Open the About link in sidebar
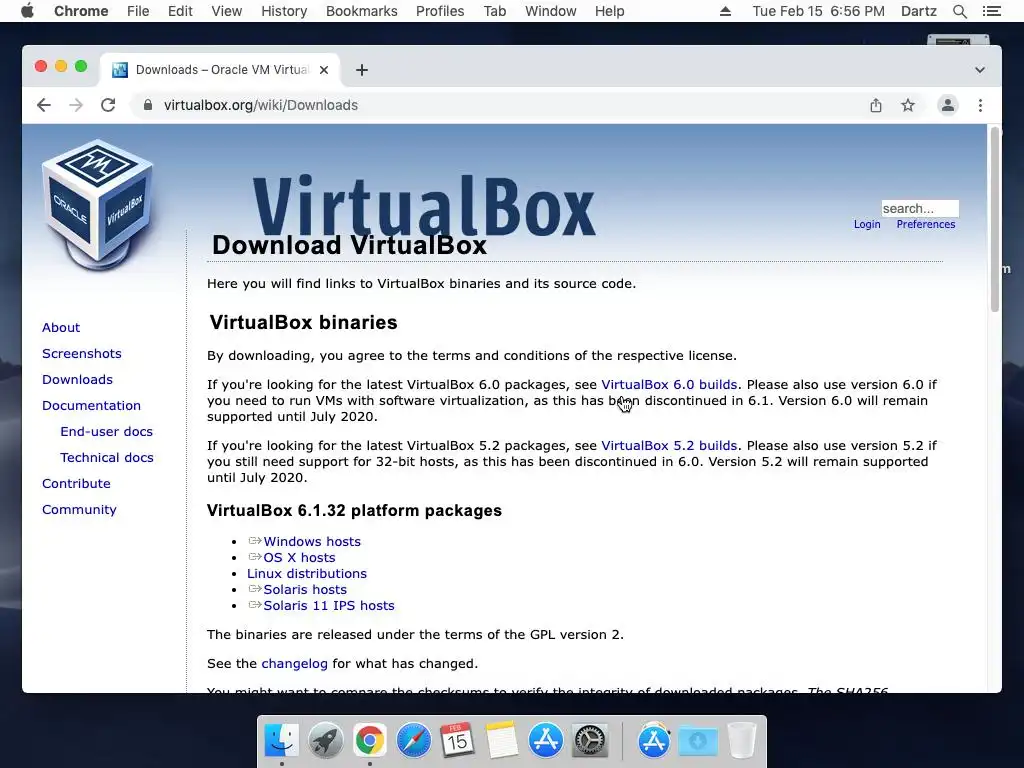Image resolution: width=1024 pixels, height=768 pixels. (x=61, y=328)
